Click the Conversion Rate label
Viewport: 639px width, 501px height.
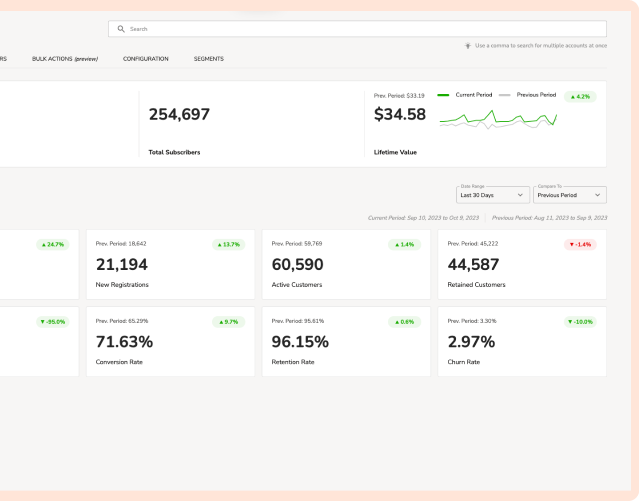(x=119, y=362)
